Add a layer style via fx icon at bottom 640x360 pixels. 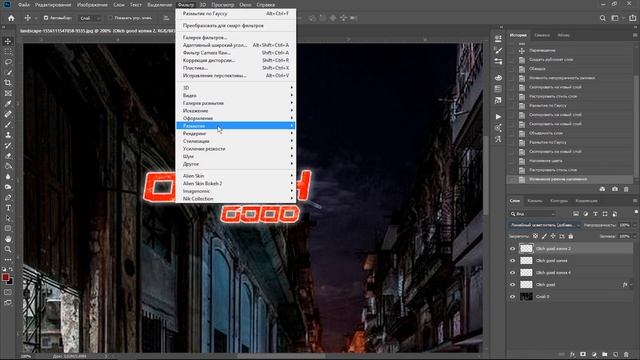pos(572,354)
